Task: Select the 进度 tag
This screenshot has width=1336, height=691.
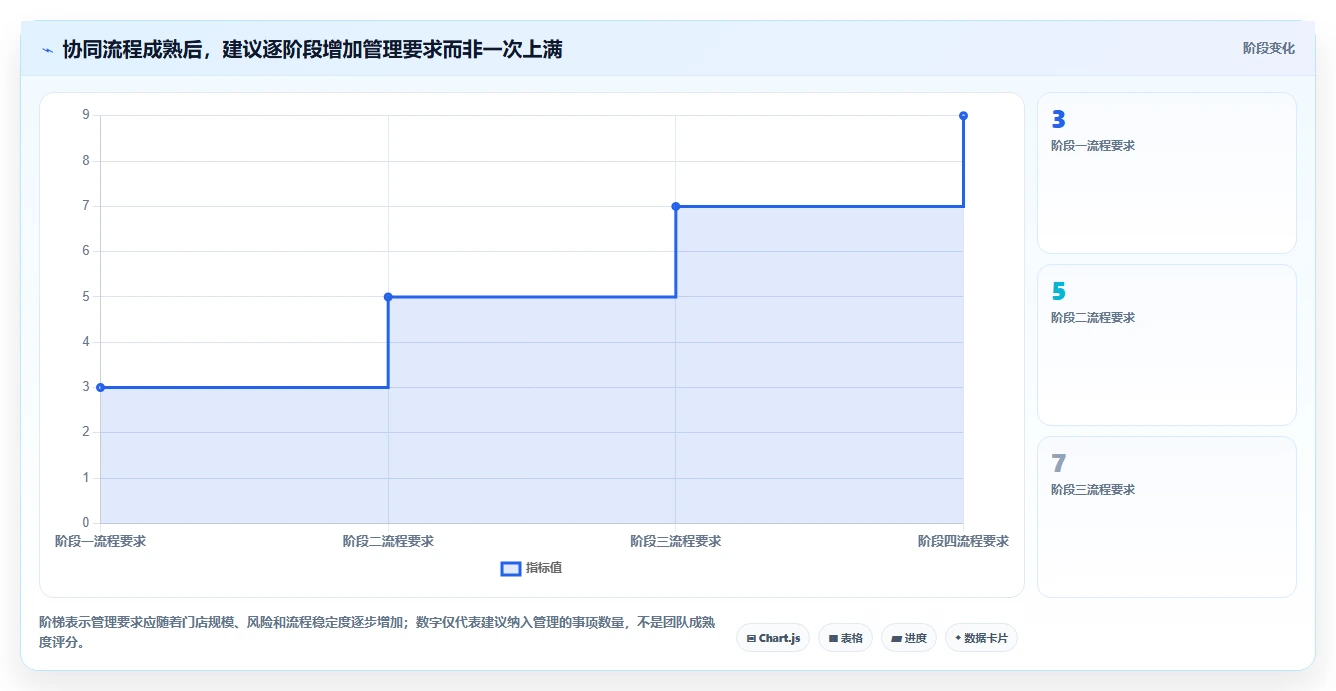Action: [909, 638]
